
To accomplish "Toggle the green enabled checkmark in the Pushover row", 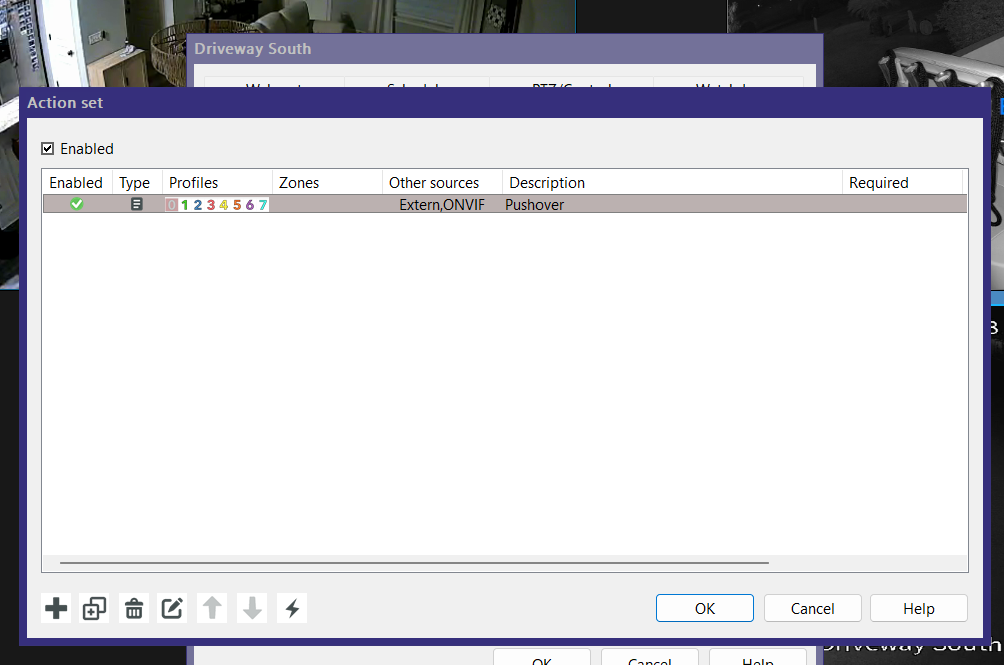I will tap(77, 204).
